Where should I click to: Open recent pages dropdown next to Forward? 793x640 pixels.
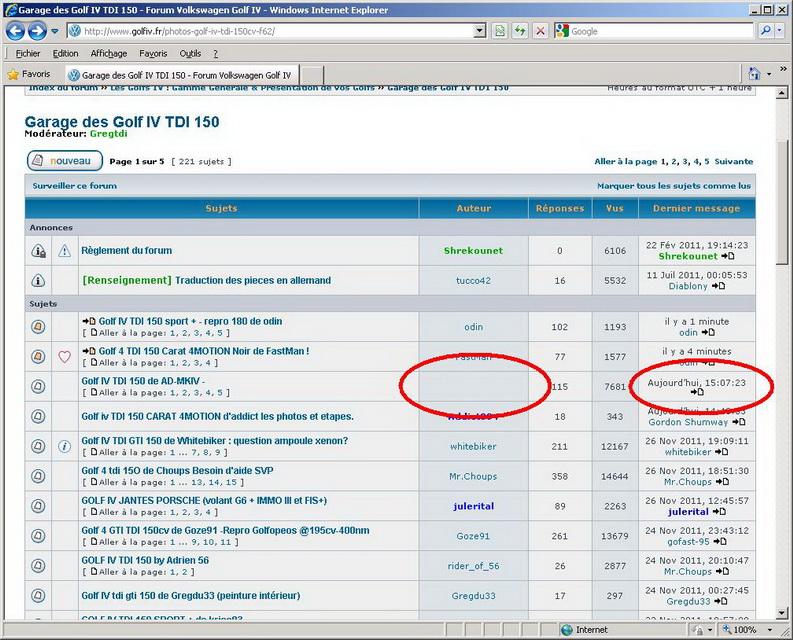(x=55, y=31)
